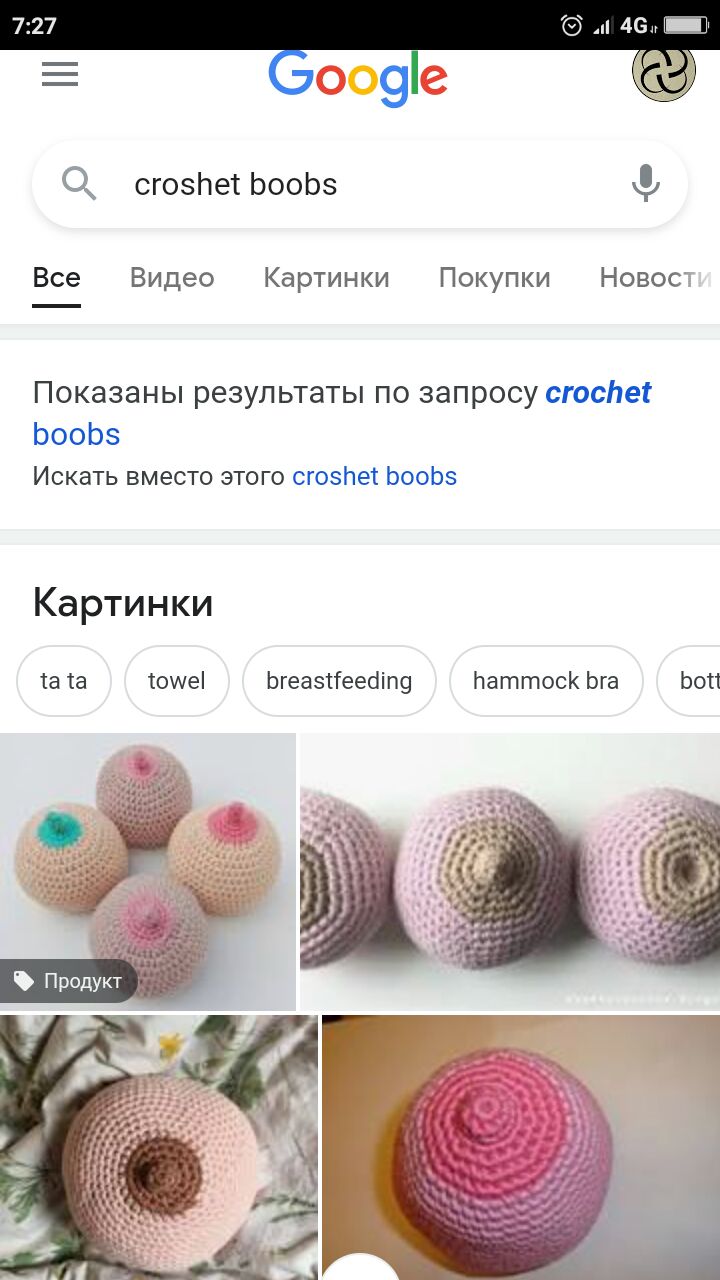
Task: Select the 'towel' filter chip
Action: [177, 681]
